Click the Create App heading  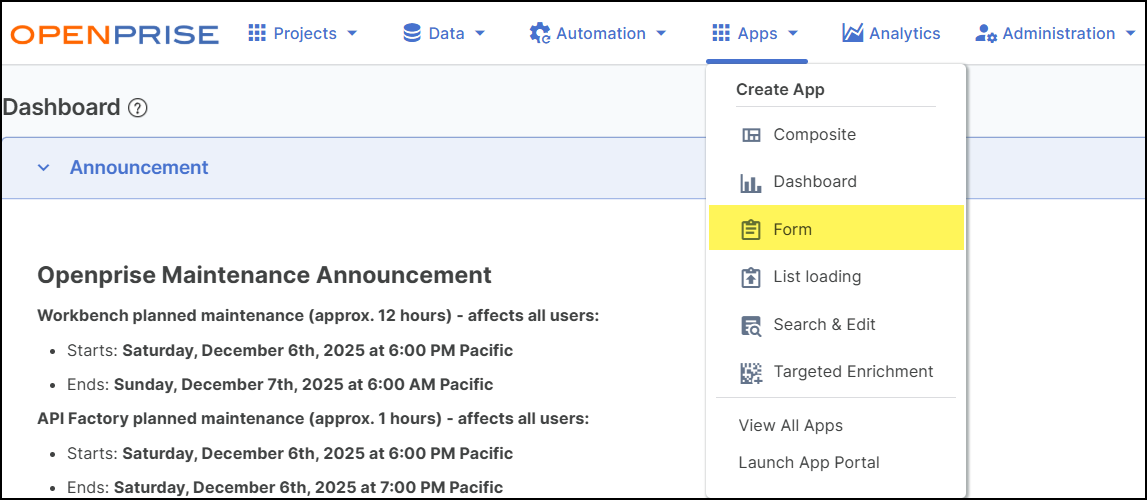point(780,90)
